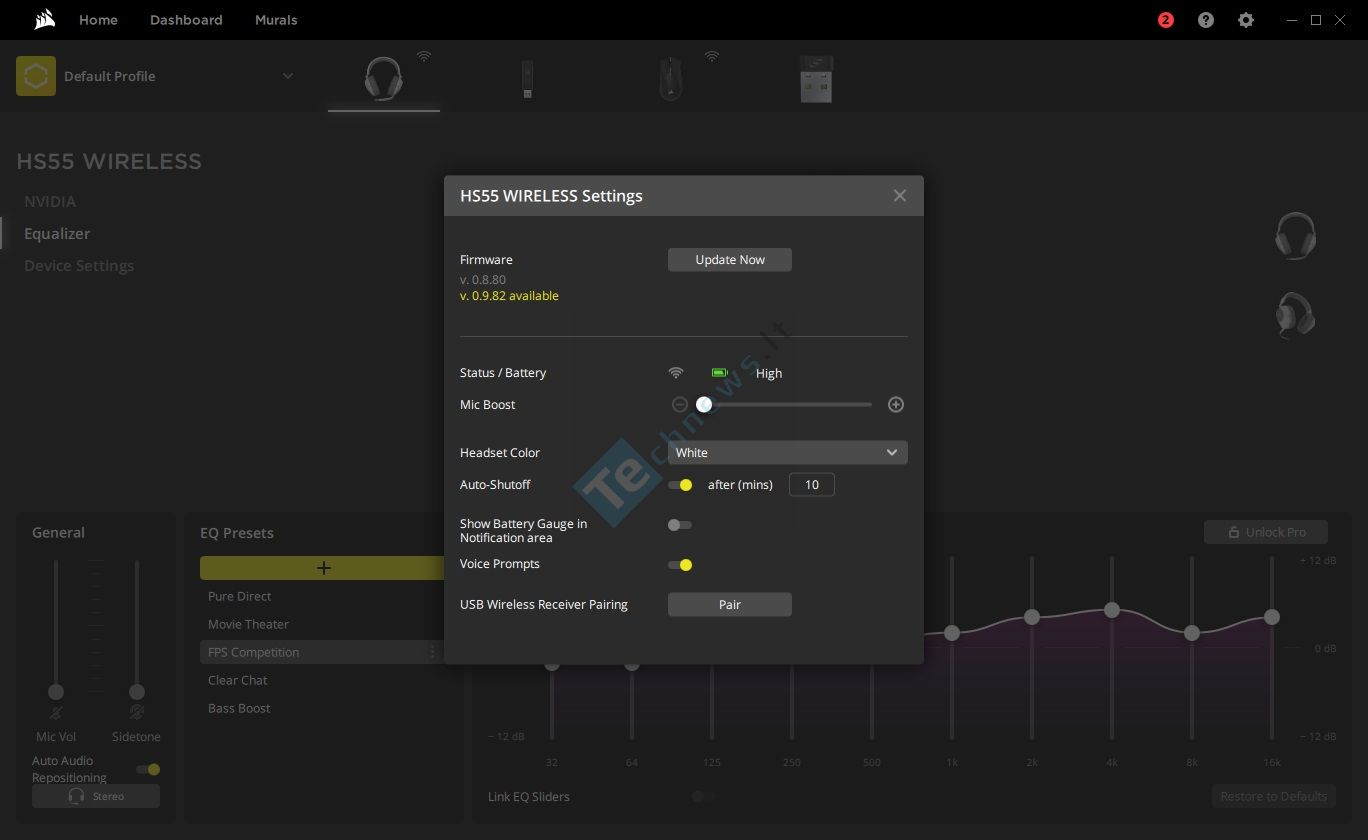Close the HS55 WIRELESS Settings dialog
This screenshot has height=840, width=1368.
[x=900, y=196]
